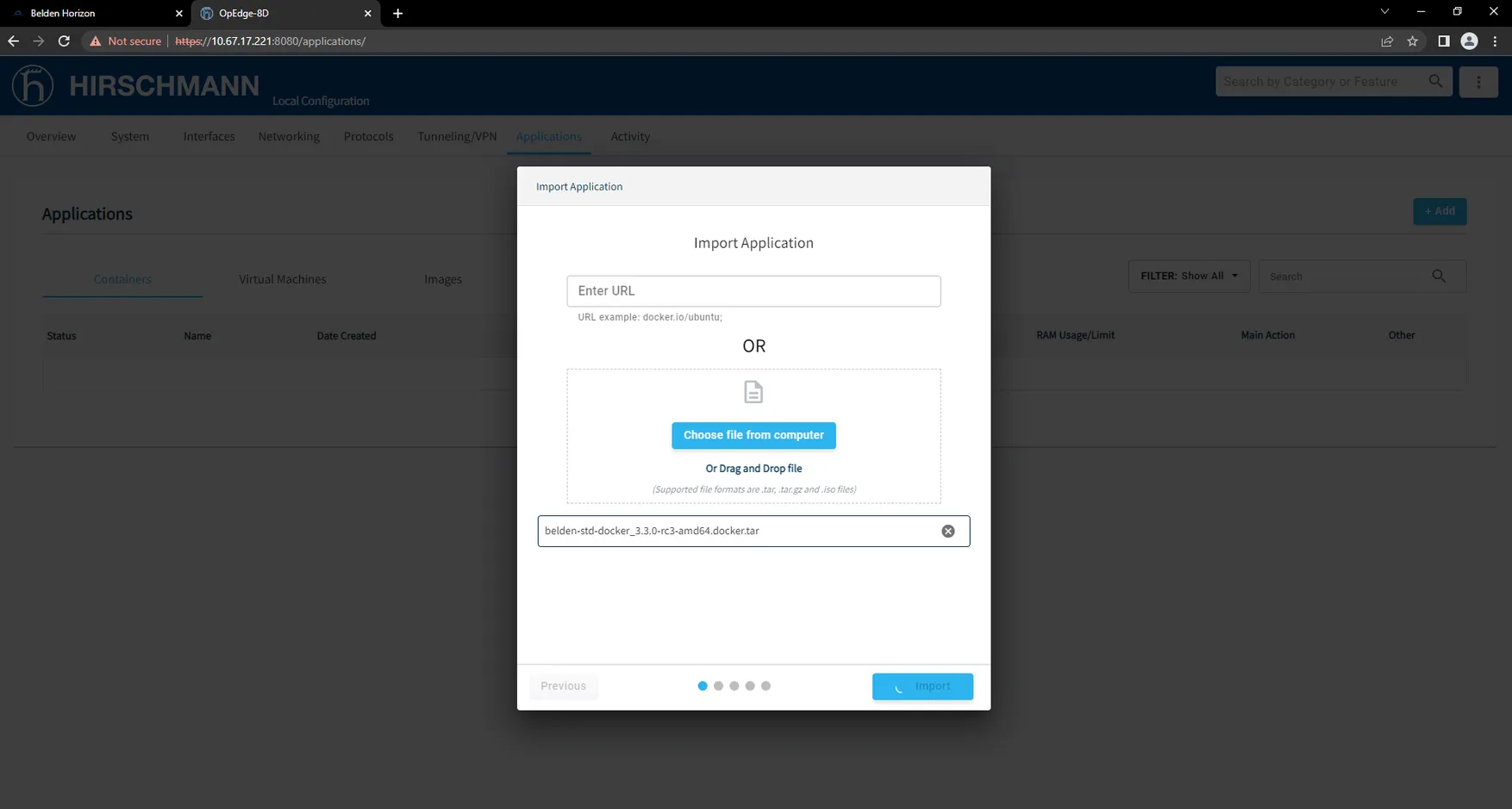Viewport: 1512px width, 809px height.
Task: Close the Belden Horizon tab
Action: point(179,13)
